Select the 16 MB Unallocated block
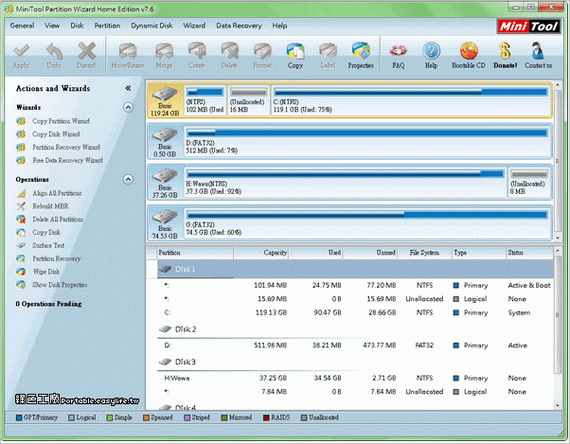 tap(249, 100)
